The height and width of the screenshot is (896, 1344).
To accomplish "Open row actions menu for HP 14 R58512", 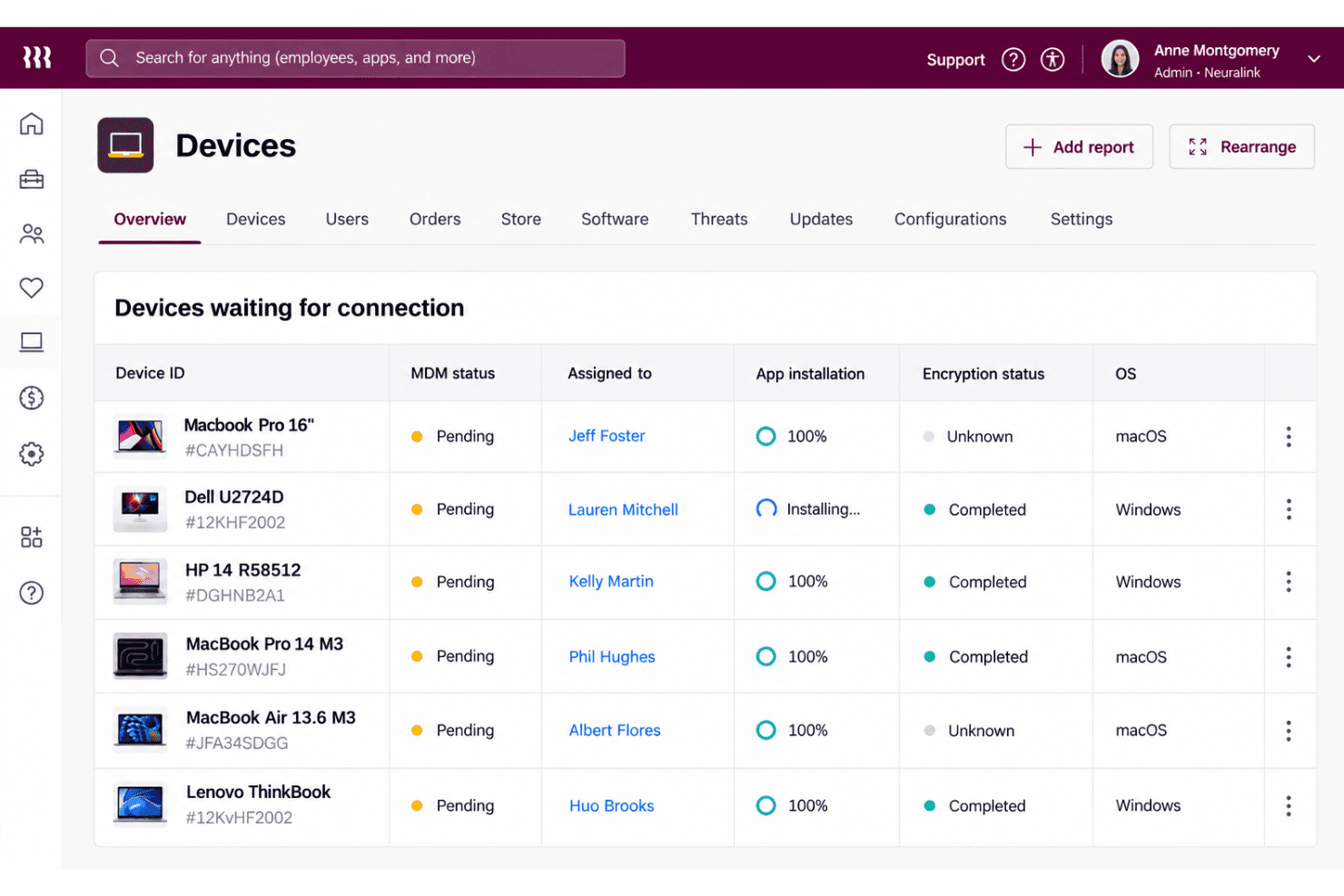I will tap(1289, 582).
